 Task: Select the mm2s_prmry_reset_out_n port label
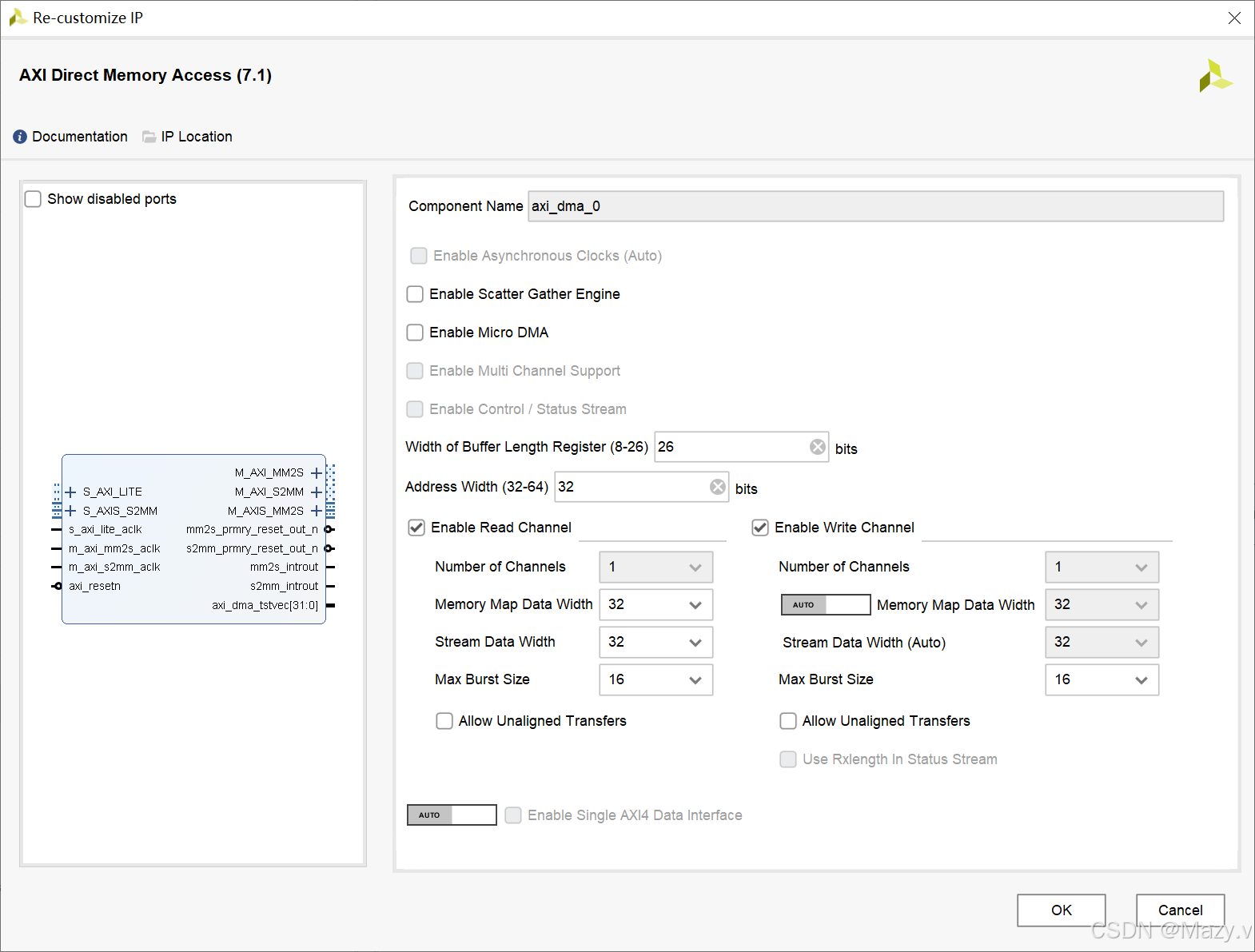coord(252,529)
